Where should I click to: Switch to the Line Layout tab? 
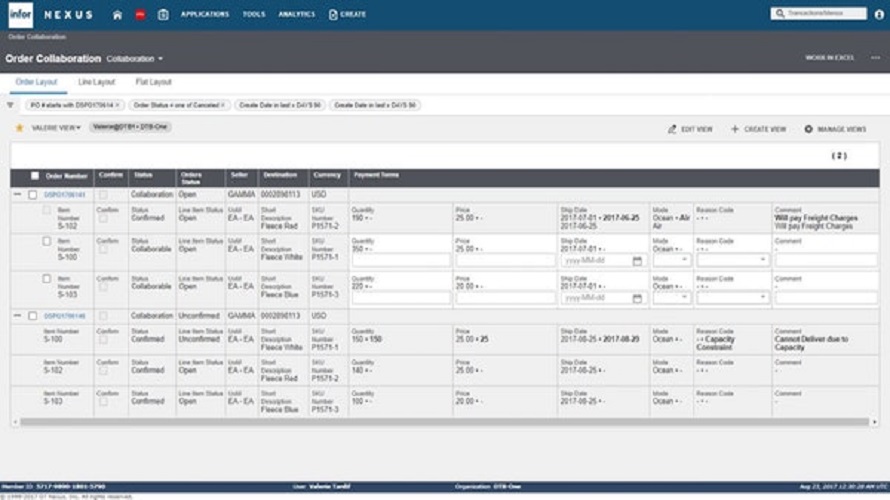[97, 82]
